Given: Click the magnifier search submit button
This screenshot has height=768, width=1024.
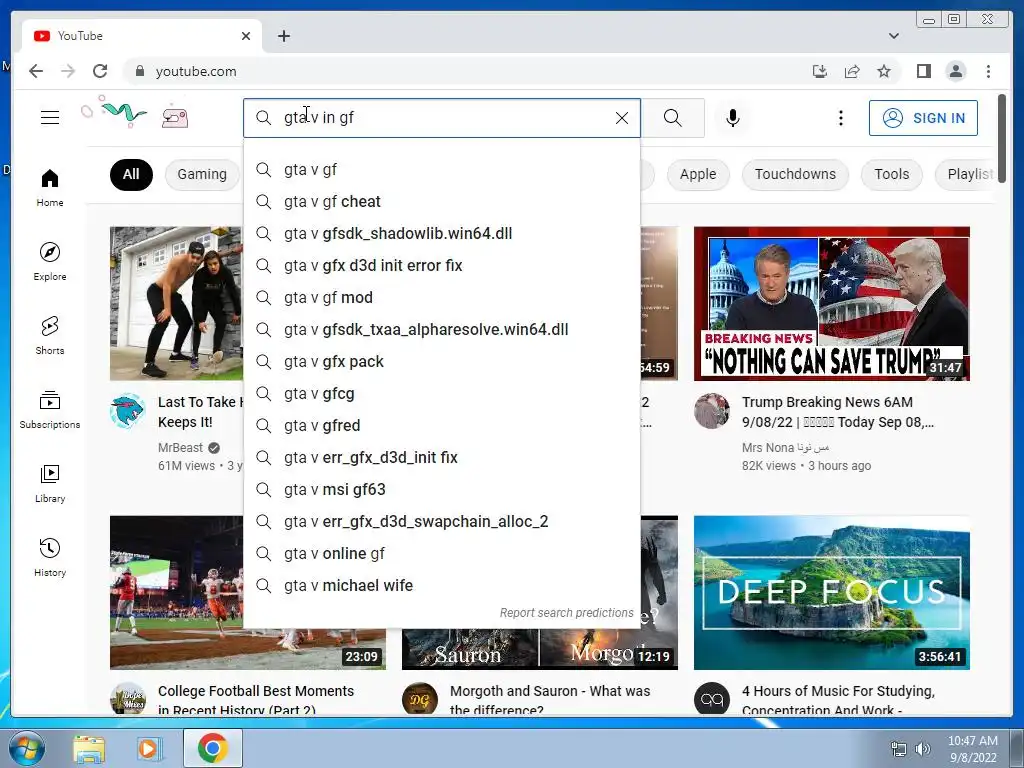Looking at the screenshot, I should (x=673, y=118).
